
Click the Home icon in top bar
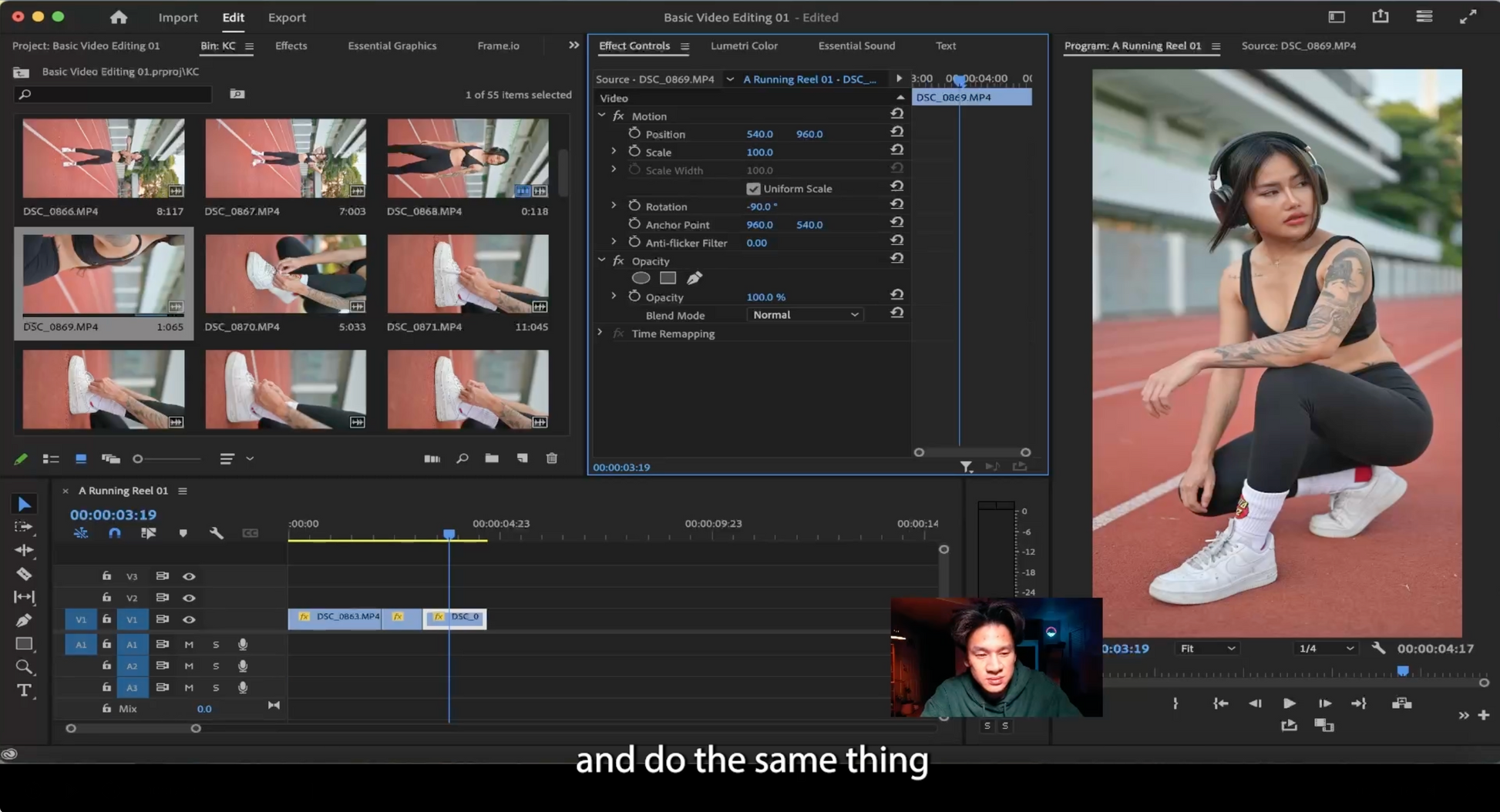(119, 17)
